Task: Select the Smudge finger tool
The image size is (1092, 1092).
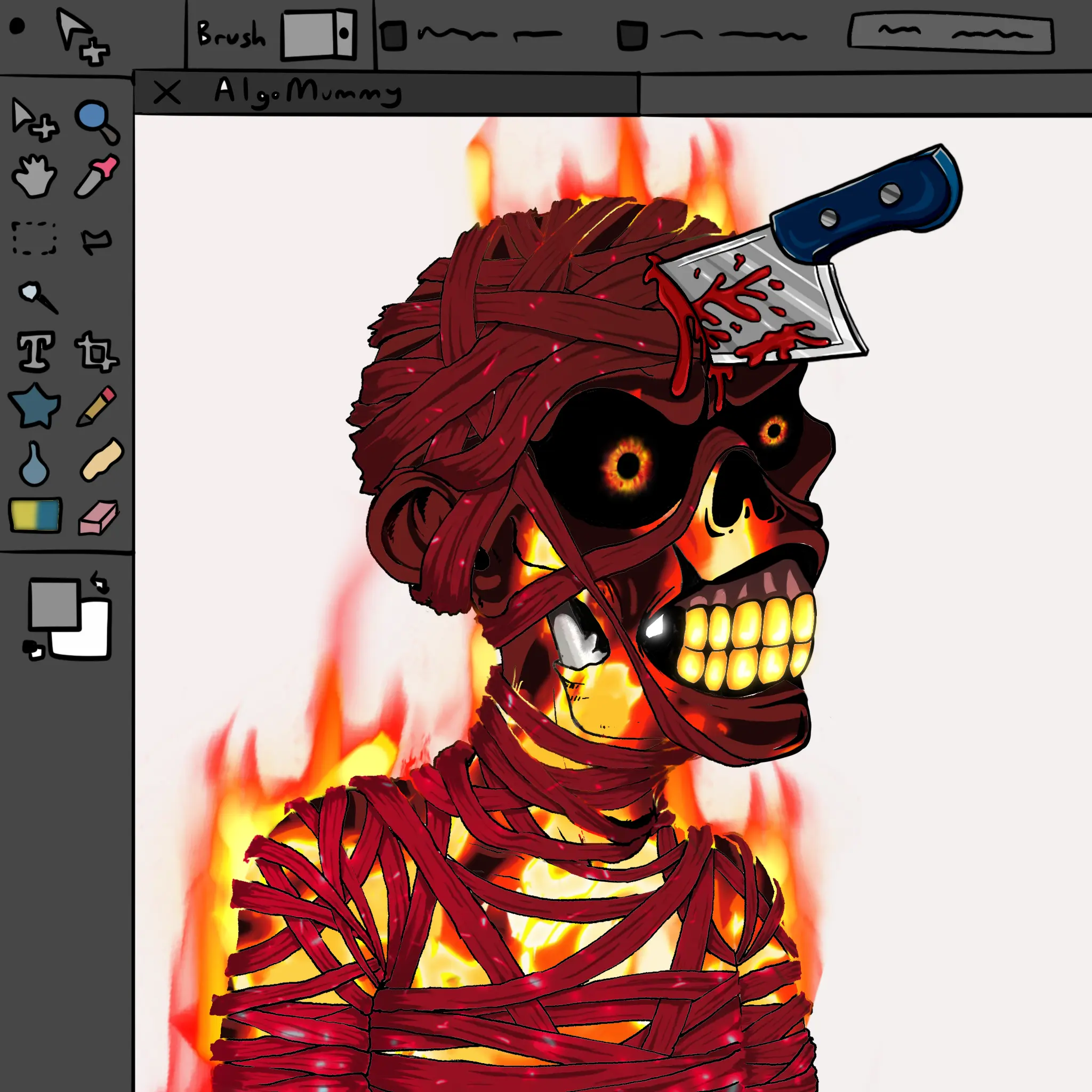Action: [102, 460]
